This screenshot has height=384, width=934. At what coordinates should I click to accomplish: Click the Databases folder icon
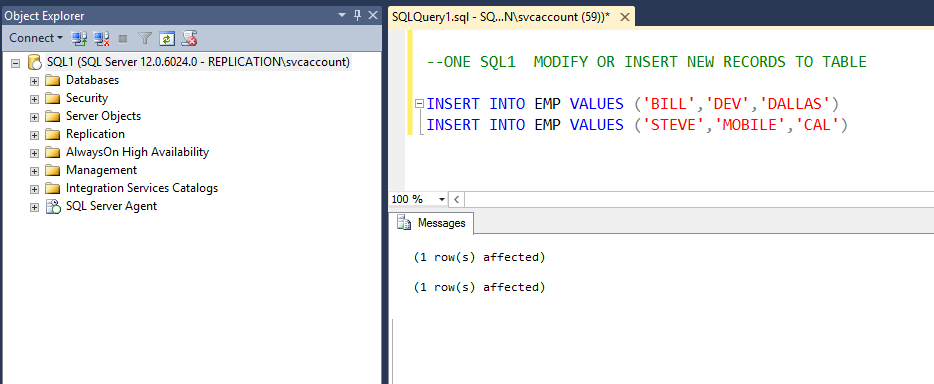53,80
